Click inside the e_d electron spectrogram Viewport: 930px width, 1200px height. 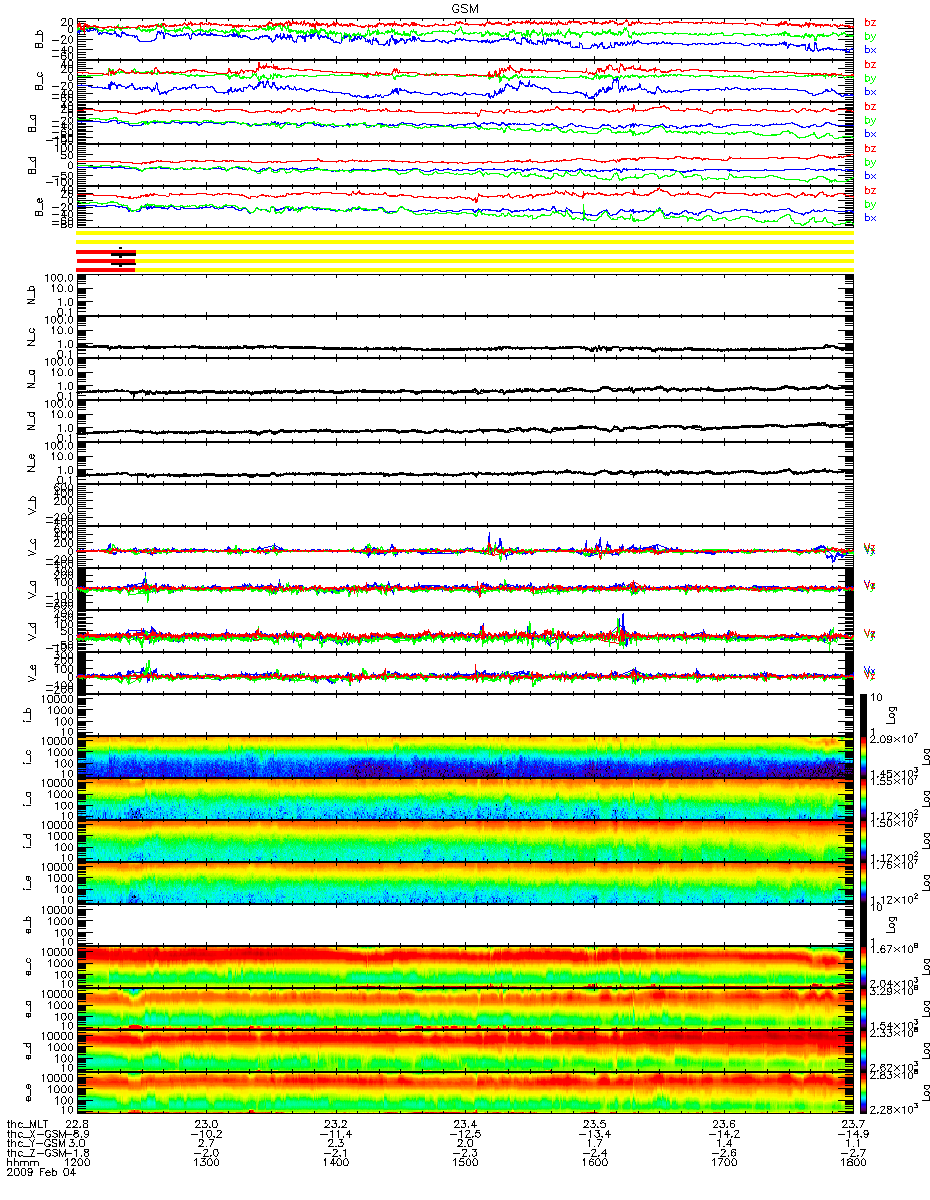[464, 1051]
